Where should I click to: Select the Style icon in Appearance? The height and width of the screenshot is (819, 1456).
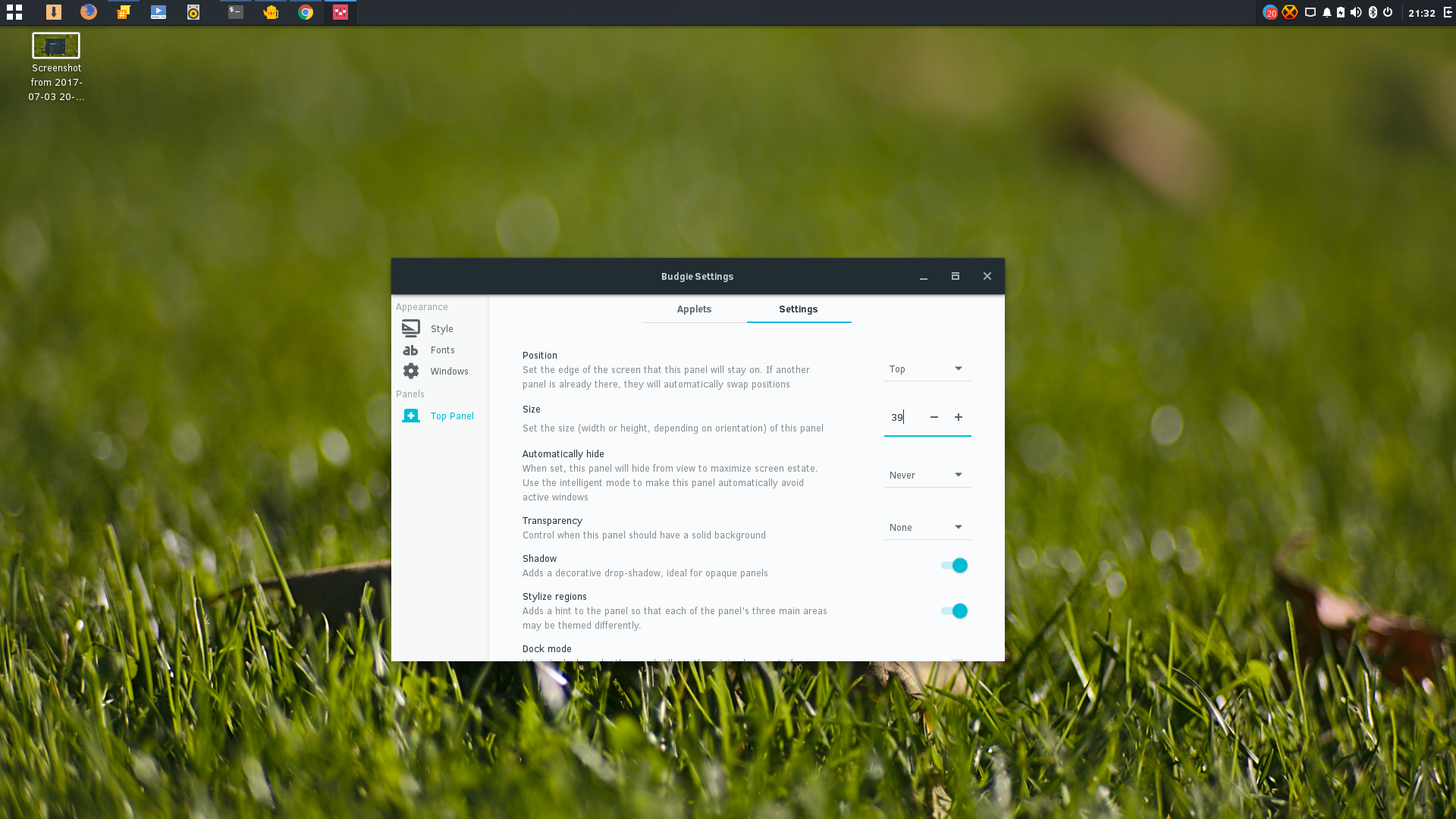(411, 328)
